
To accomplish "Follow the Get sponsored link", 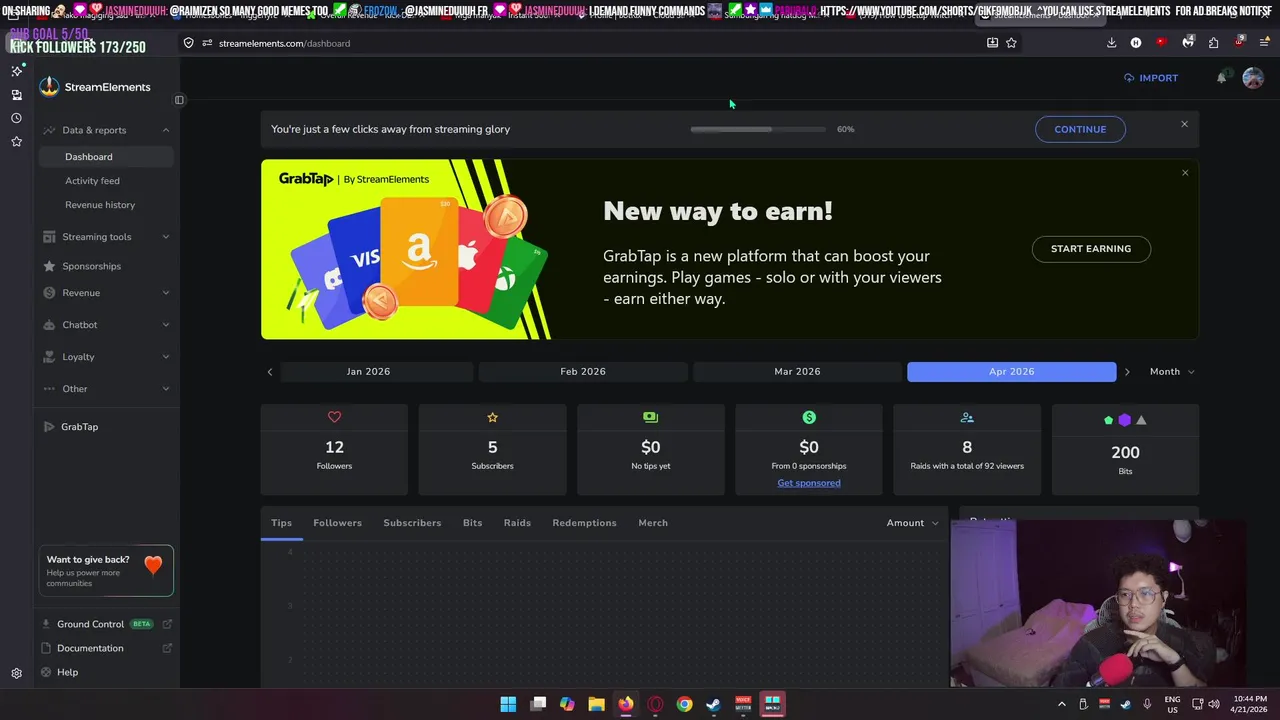I will coord(809,483).
